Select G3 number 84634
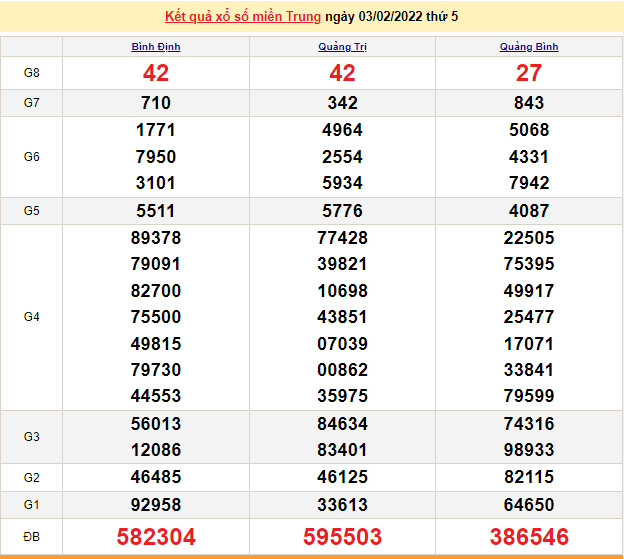Screen dimensions: 624x559 click(342, 423)
